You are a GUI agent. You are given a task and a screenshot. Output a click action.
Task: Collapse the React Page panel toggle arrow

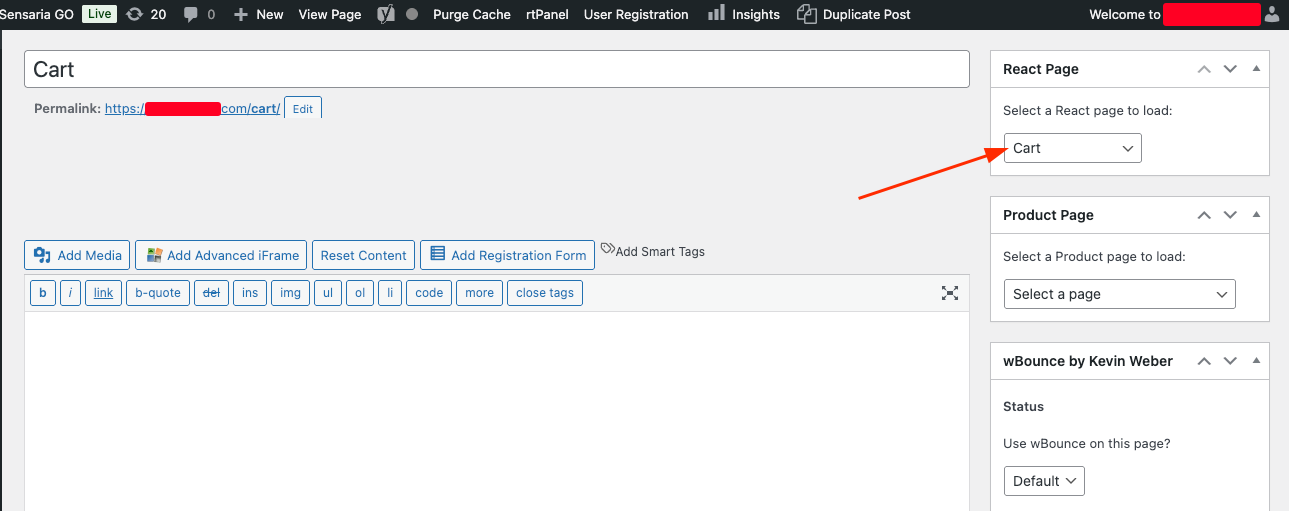click(x=1256, y=69)
